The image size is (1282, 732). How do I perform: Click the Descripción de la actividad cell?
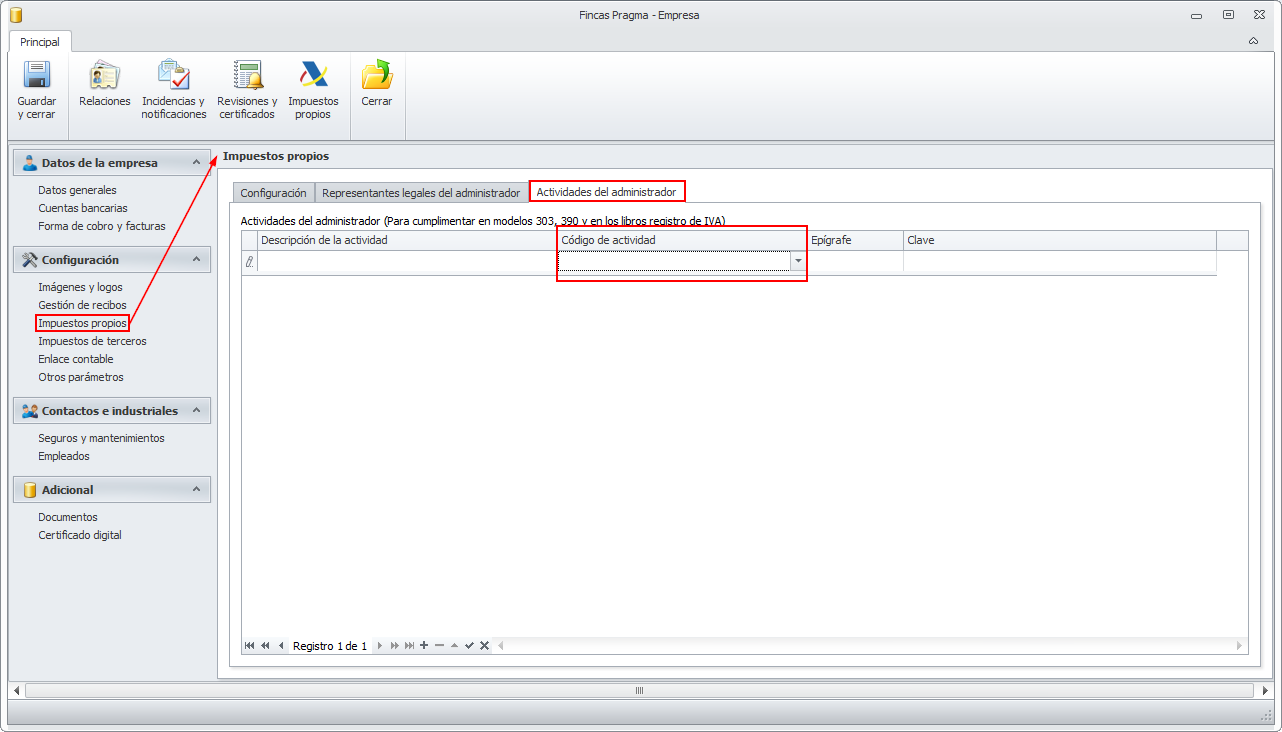(x=407, y=261)
